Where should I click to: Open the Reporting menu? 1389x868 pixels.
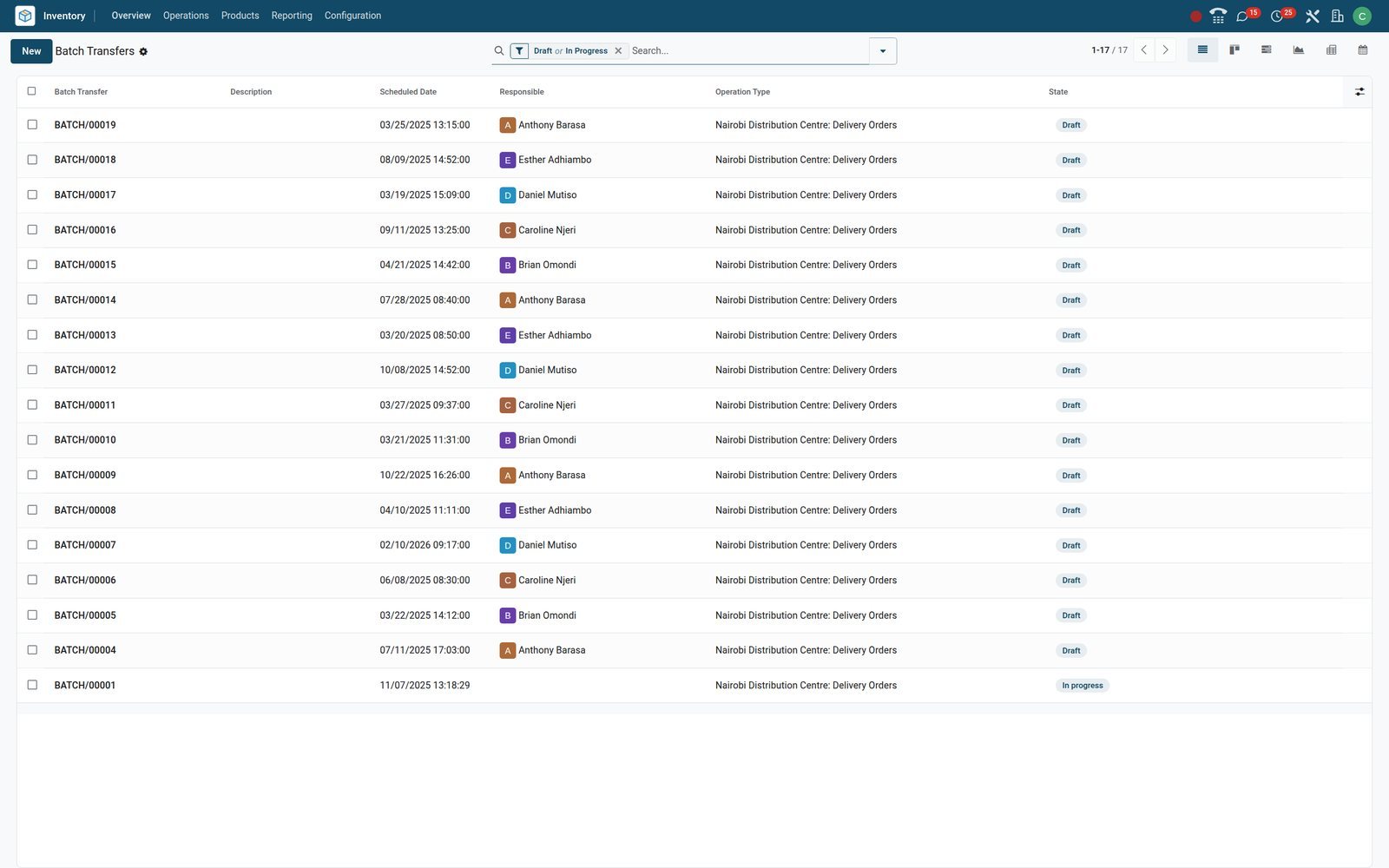click(x=292, y=16)
